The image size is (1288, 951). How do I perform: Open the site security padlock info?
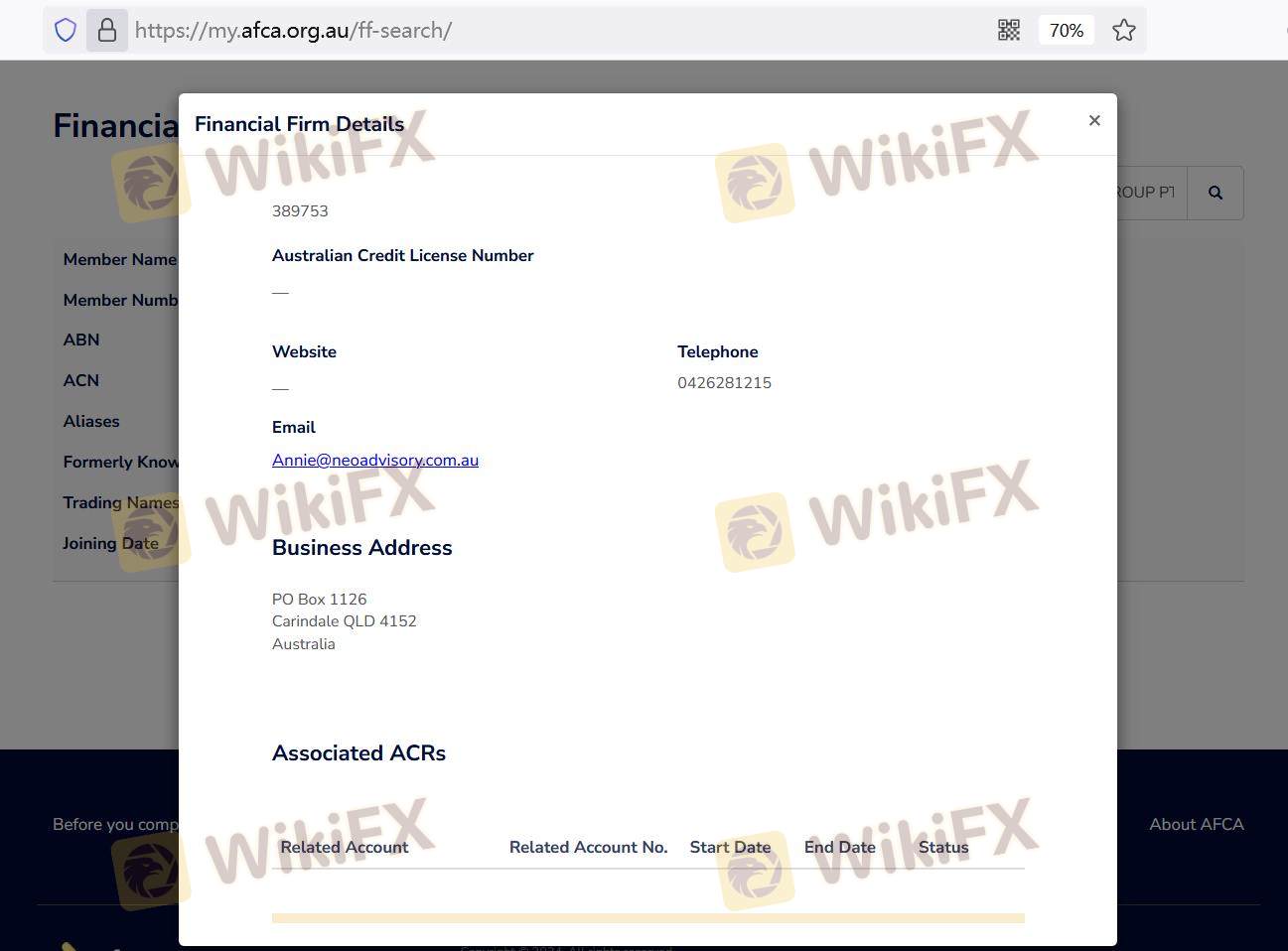point(107,30)
